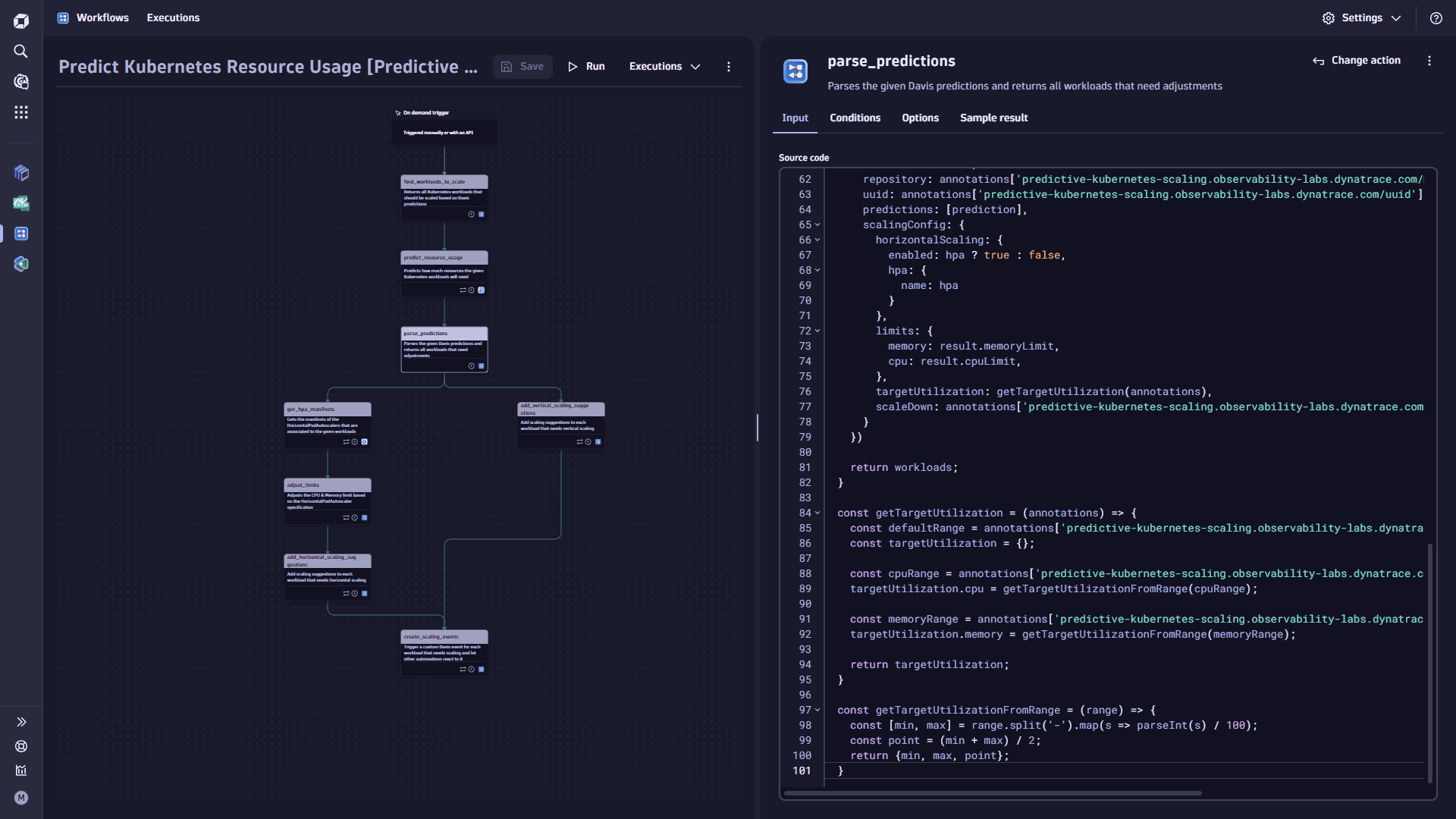Click Change action button
1456x819 pixels.
tap(1357, 61)
